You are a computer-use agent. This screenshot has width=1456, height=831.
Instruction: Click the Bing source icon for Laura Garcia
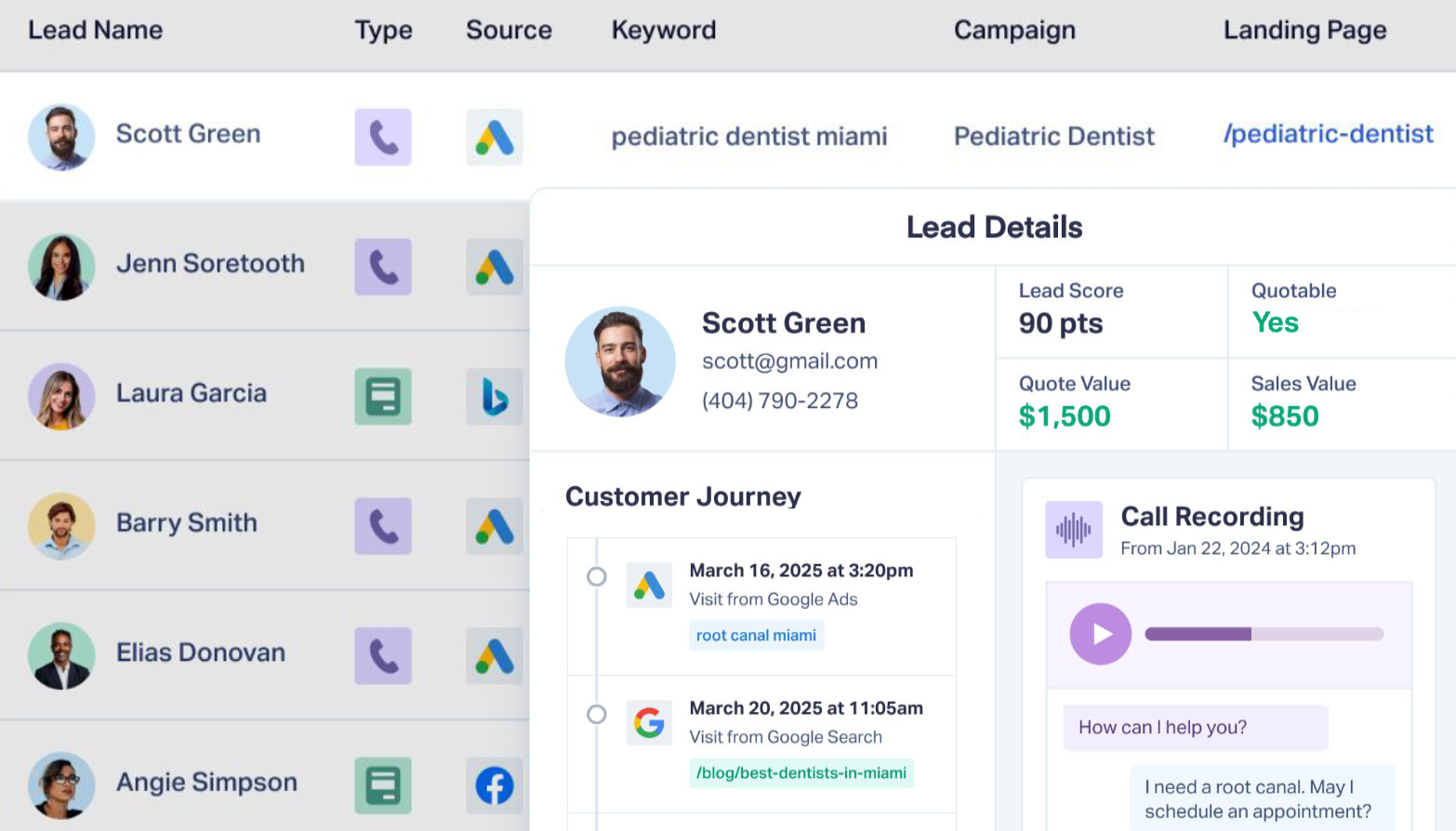[x=494, y=397]
